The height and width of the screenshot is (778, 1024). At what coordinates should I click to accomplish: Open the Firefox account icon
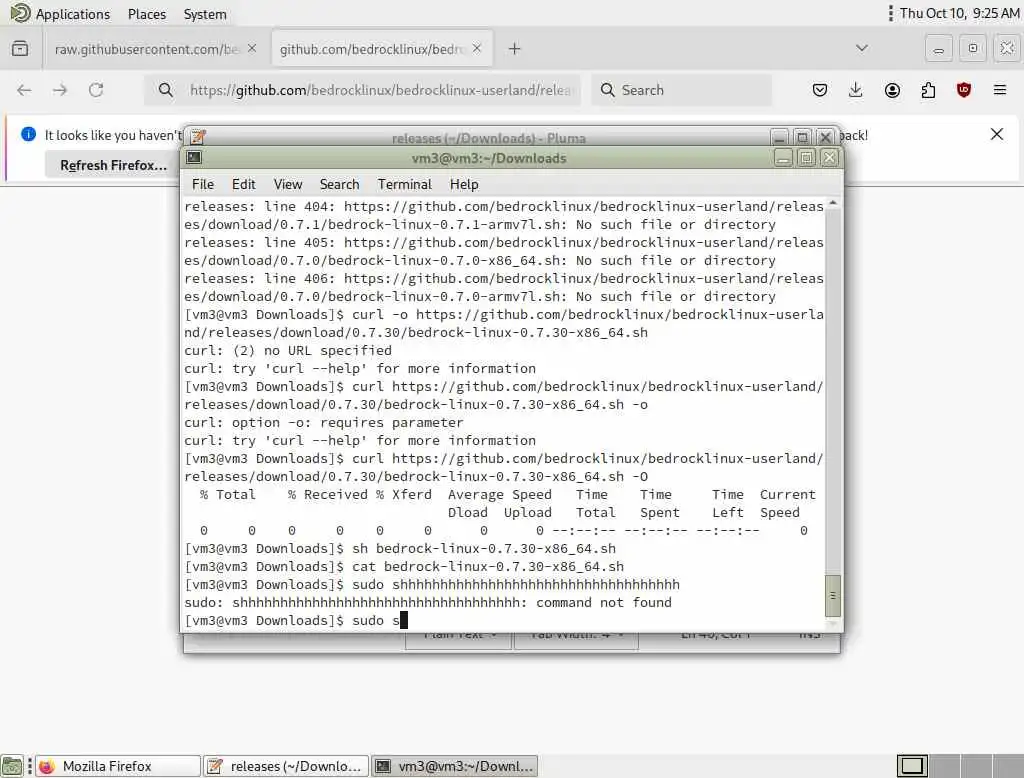point(892,90)
